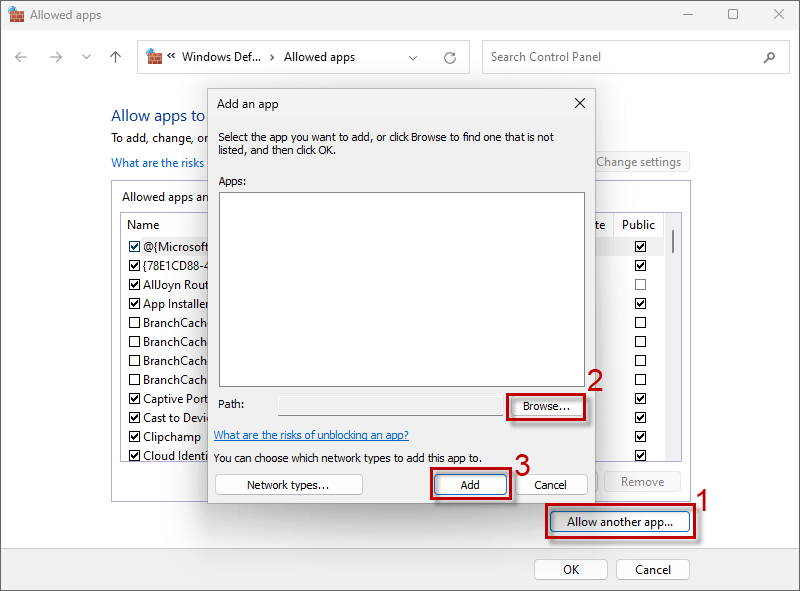The image size is (800, 591).
Task: Refresh the Allowed apps page
Action: point(449,58)
